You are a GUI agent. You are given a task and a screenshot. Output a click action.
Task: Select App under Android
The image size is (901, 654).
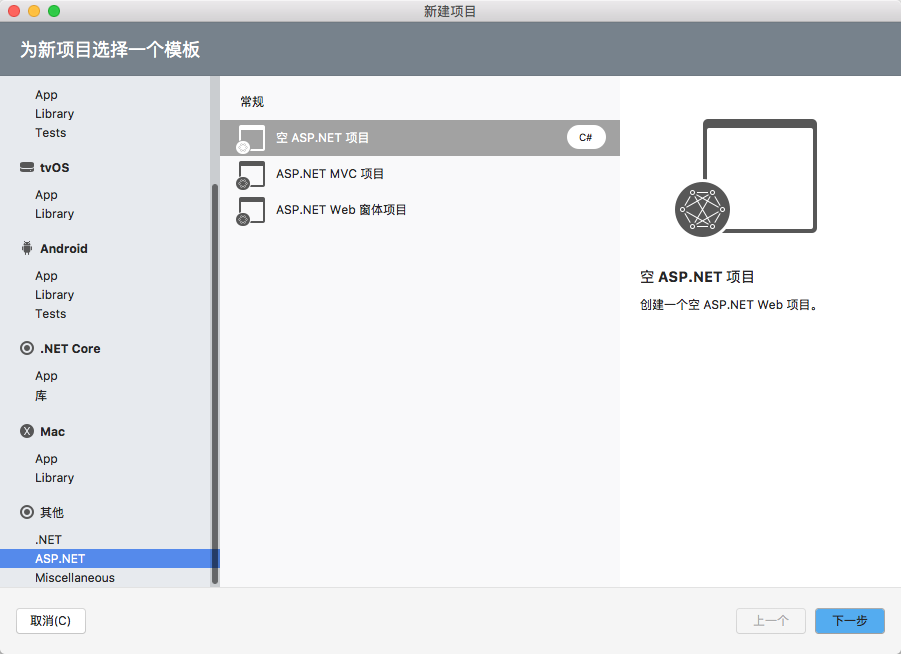click(46, 276)
